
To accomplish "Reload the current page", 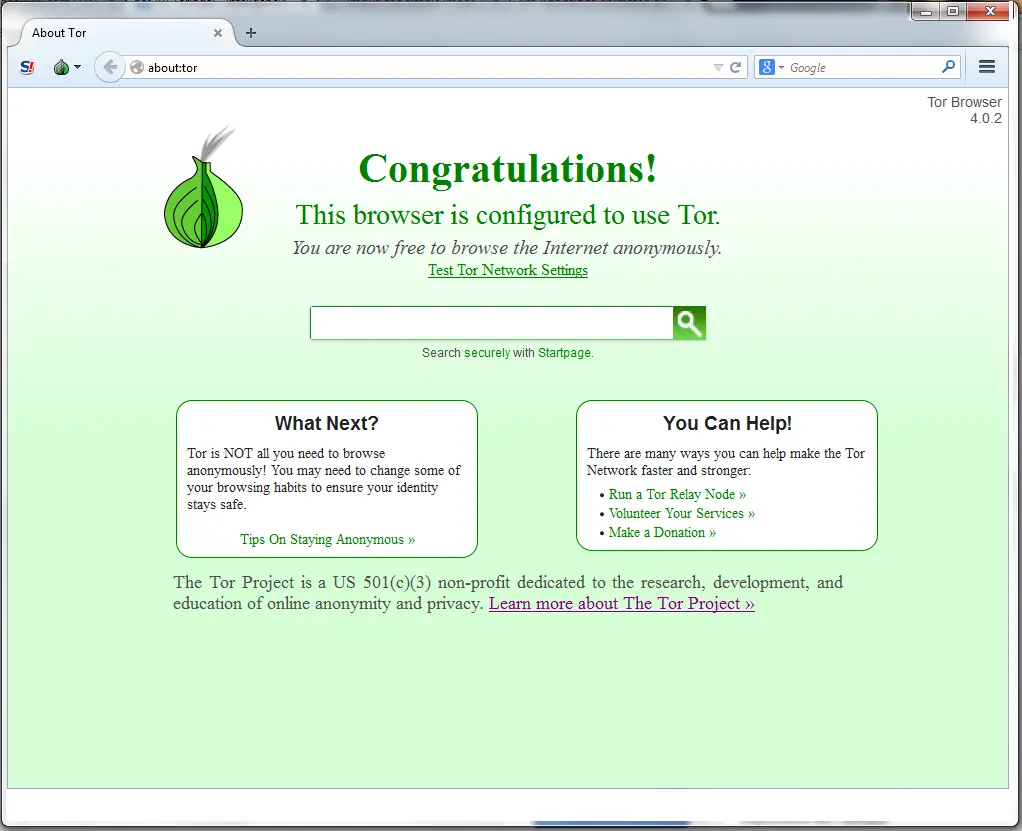I will point(736,67).
